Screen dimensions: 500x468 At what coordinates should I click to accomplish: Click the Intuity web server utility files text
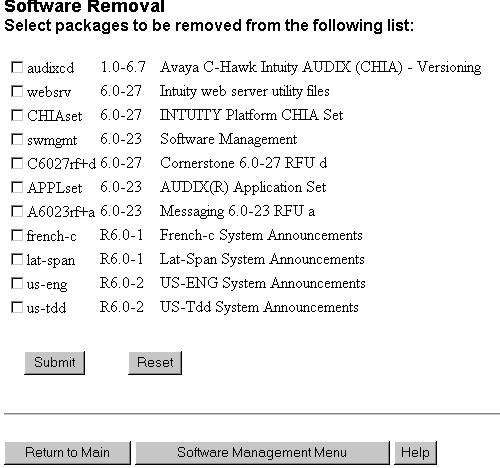coord(245,91)
